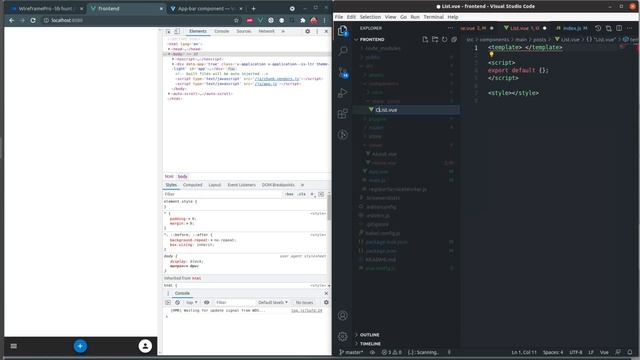Viewport: 640px width, 360px height.
Task: Collapse all folders in explorer
Action: [454, 40]
